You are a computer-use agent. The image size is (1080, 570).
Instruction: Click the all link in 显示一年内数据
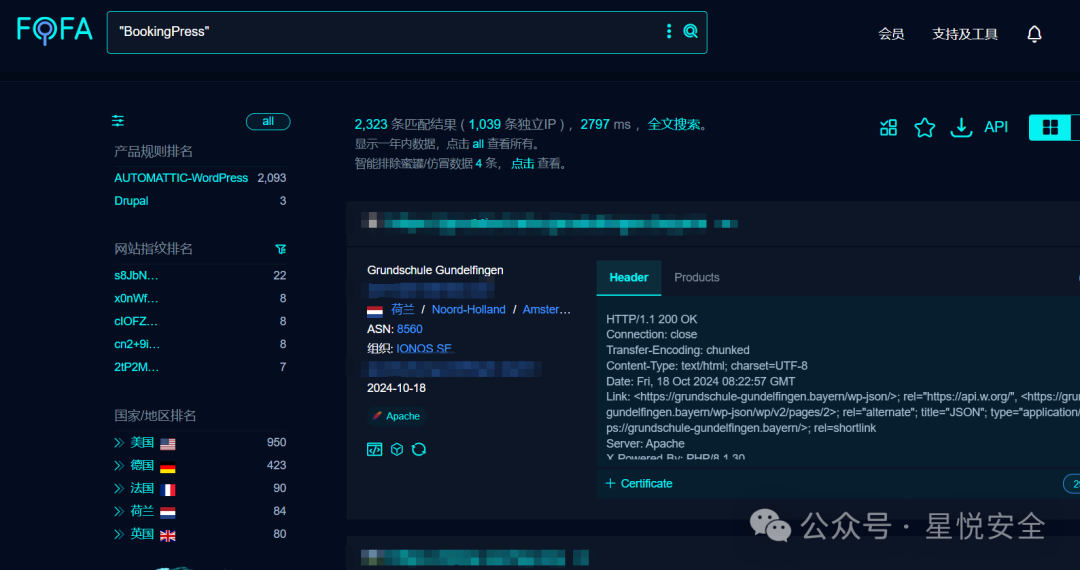pos(478,145)
